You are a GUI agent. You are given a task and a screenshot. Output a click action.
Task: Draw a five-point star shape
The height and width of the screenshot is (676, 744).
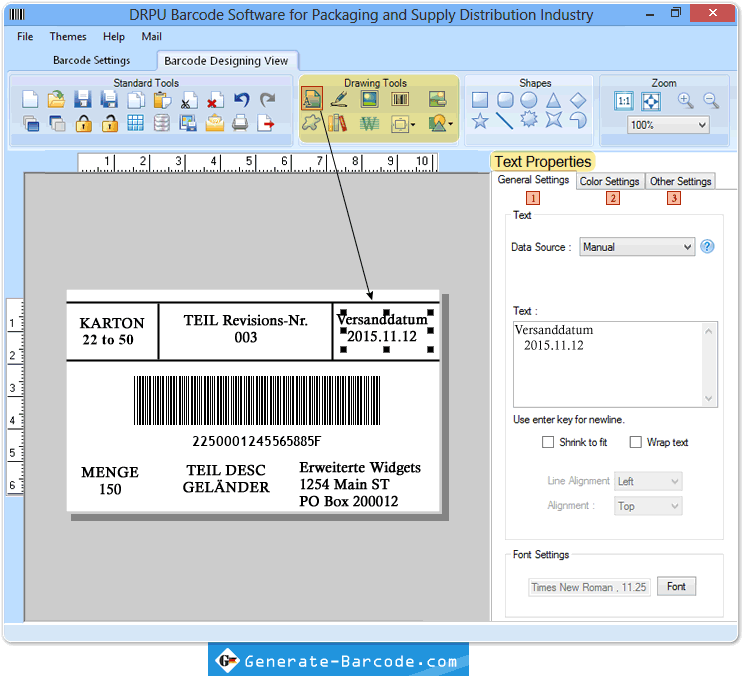pyautogui.click(x=480, y=120)
